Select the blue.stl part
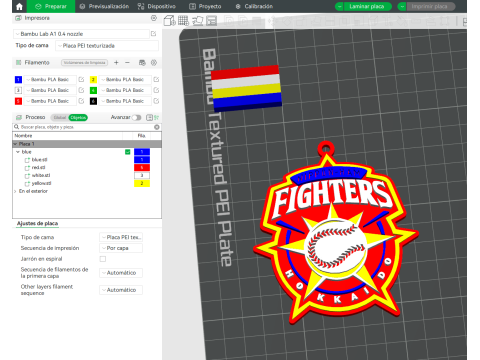Screen dimensions: 480x360 pyautogui.click(x=39, y=160)
